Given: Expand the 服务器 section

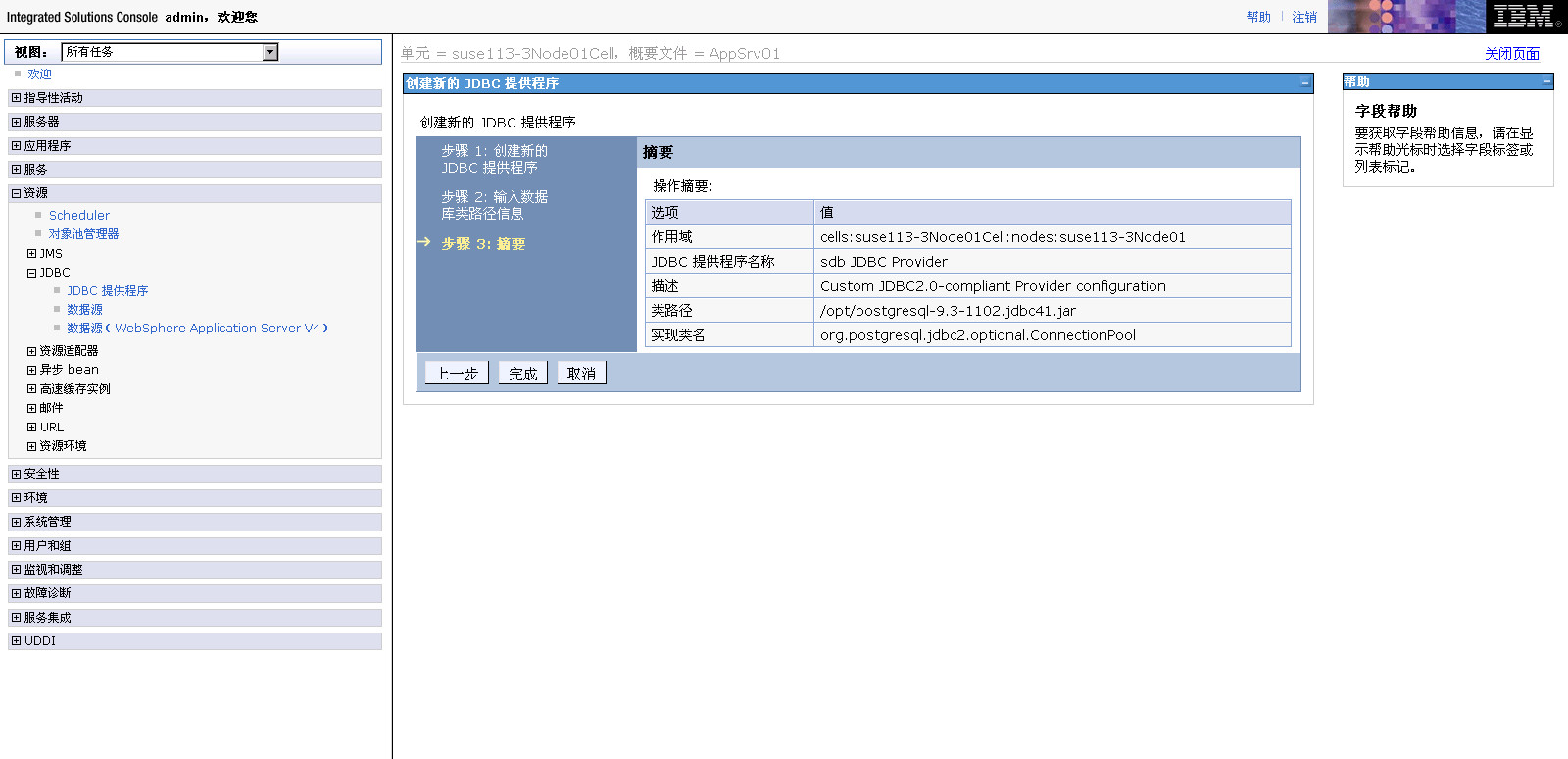Looking at the screenshot, I should click(x=16, y=122).
